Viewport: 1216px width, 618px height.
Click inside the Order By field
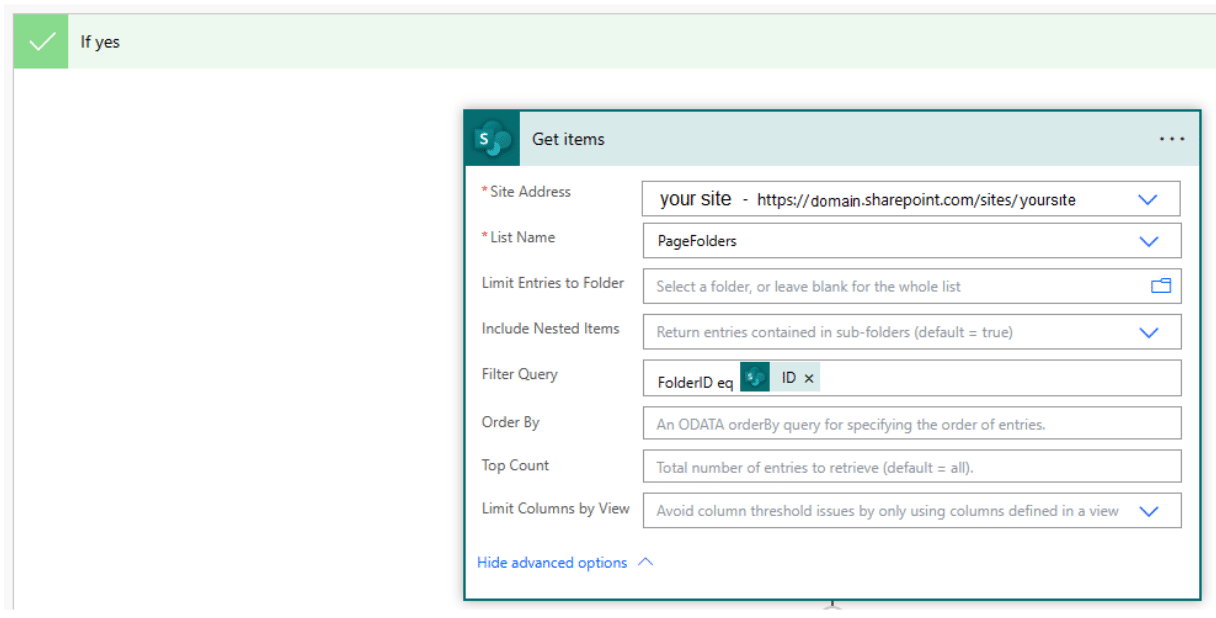coord(900,423)
